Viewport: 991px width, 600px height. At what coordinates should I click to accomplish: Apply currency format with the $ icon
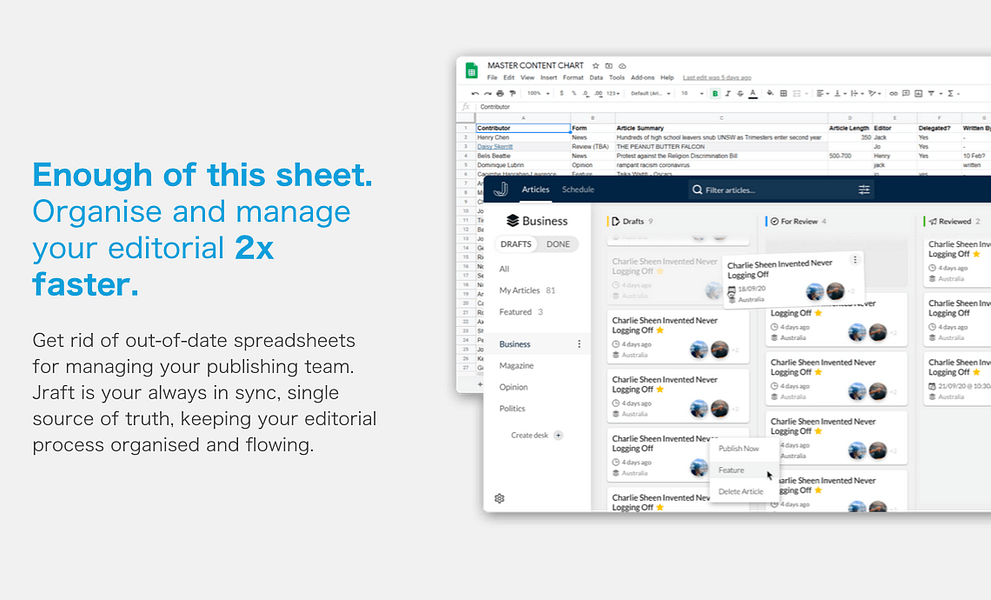click(x=562, y=93)
